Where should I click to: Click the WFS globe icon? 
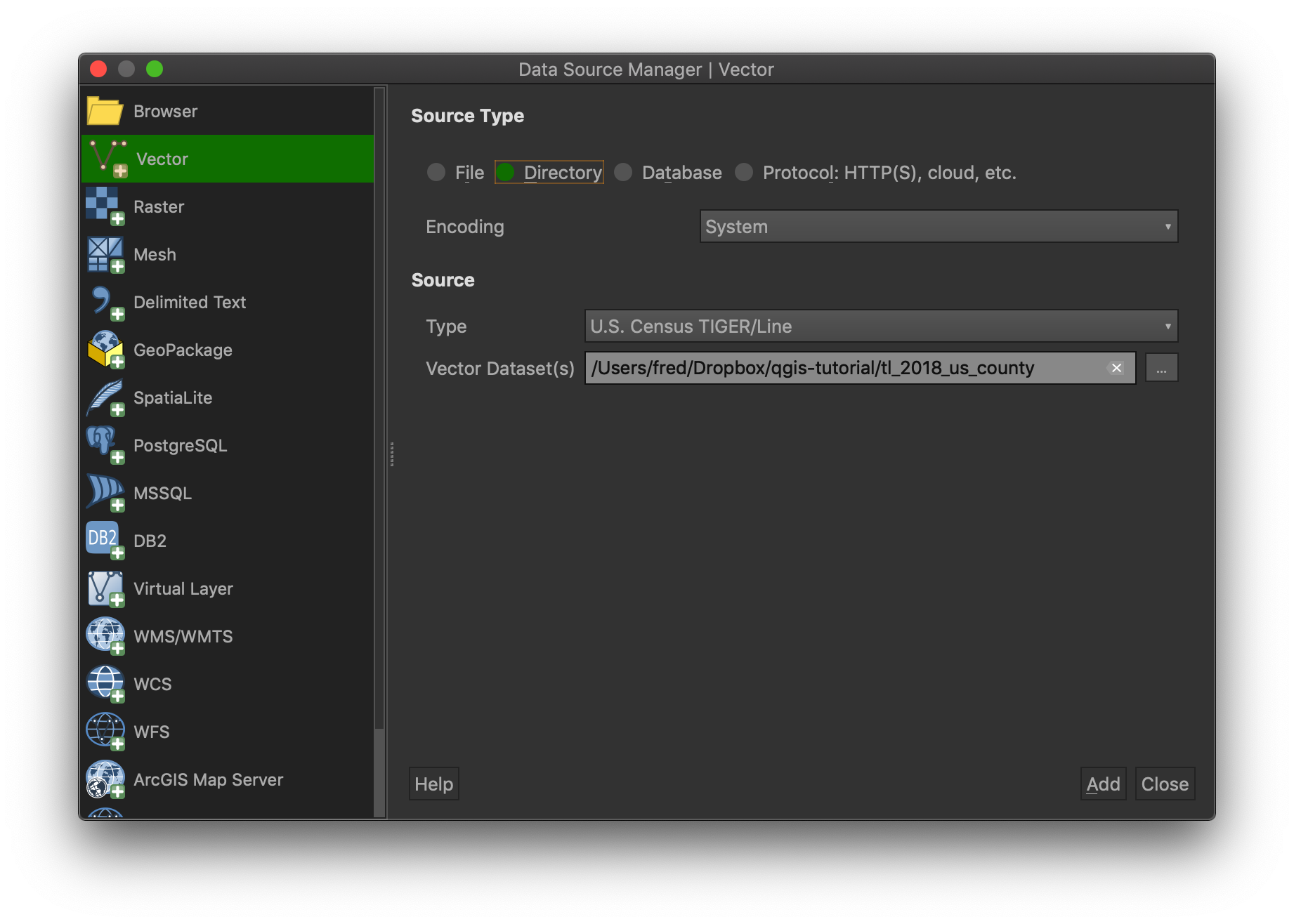[x=105, y=732]
